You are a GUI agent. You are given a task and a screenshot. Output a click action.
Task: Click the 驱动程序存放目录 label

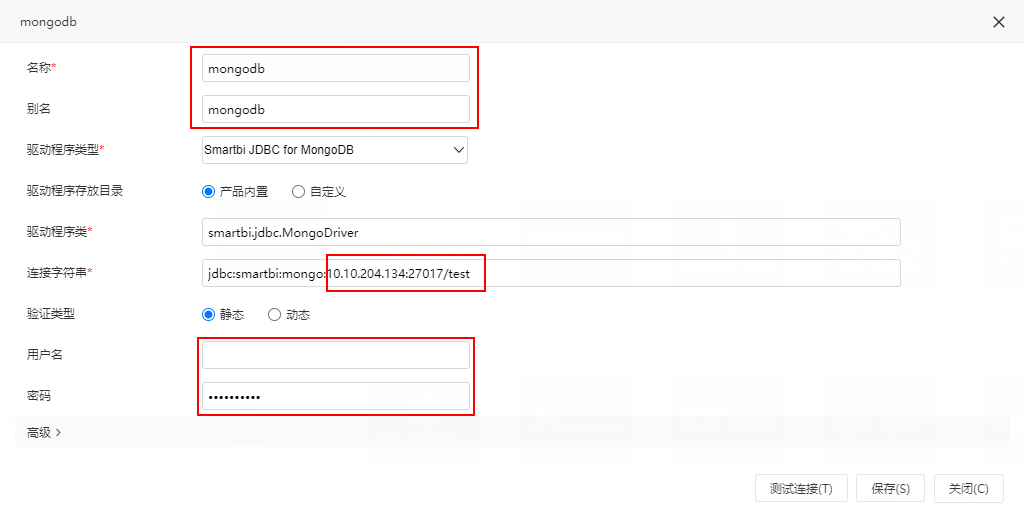click(x=75, y=191)
